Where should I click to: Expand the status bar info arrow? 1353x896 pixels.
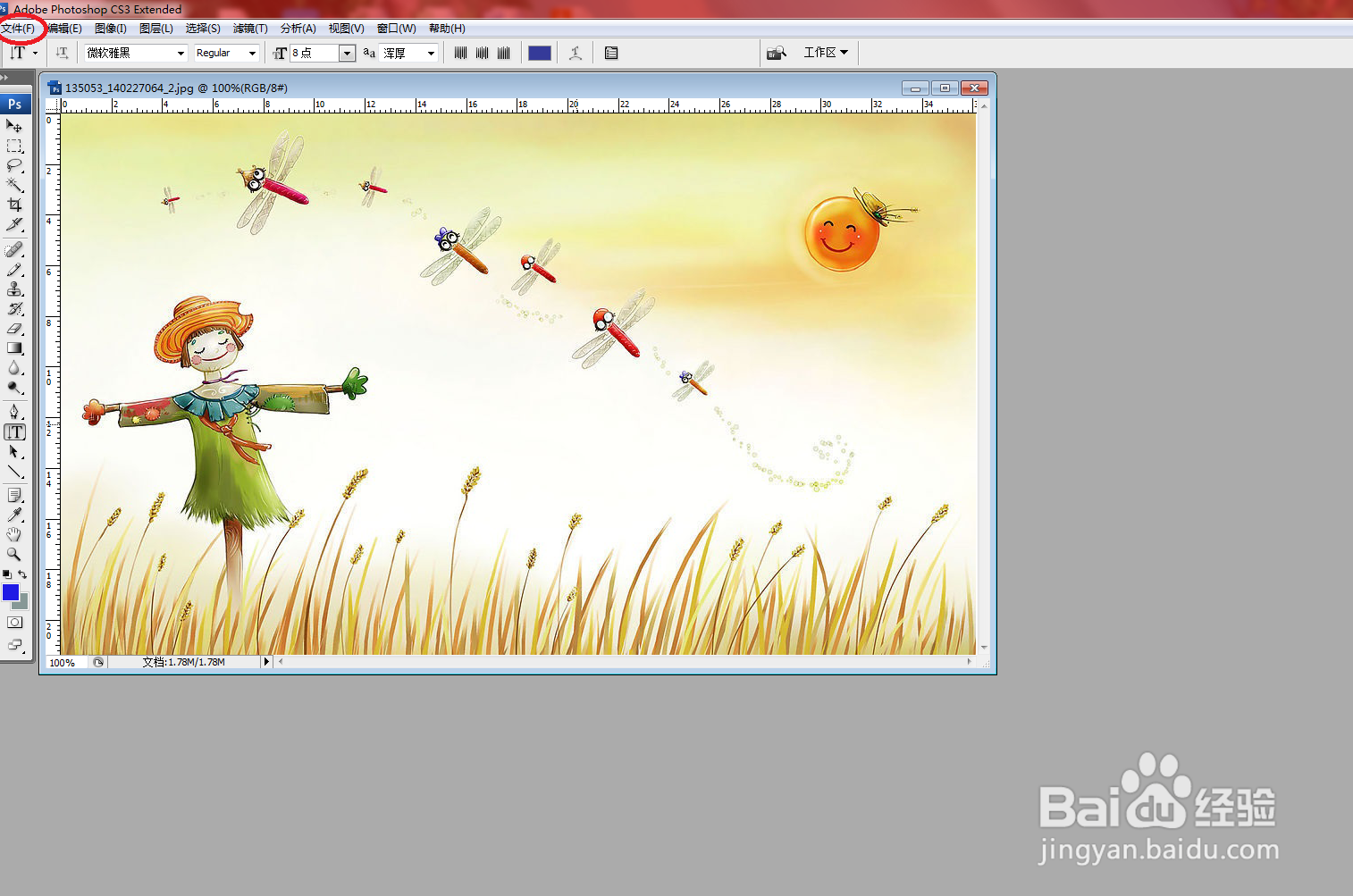(266, 662)
